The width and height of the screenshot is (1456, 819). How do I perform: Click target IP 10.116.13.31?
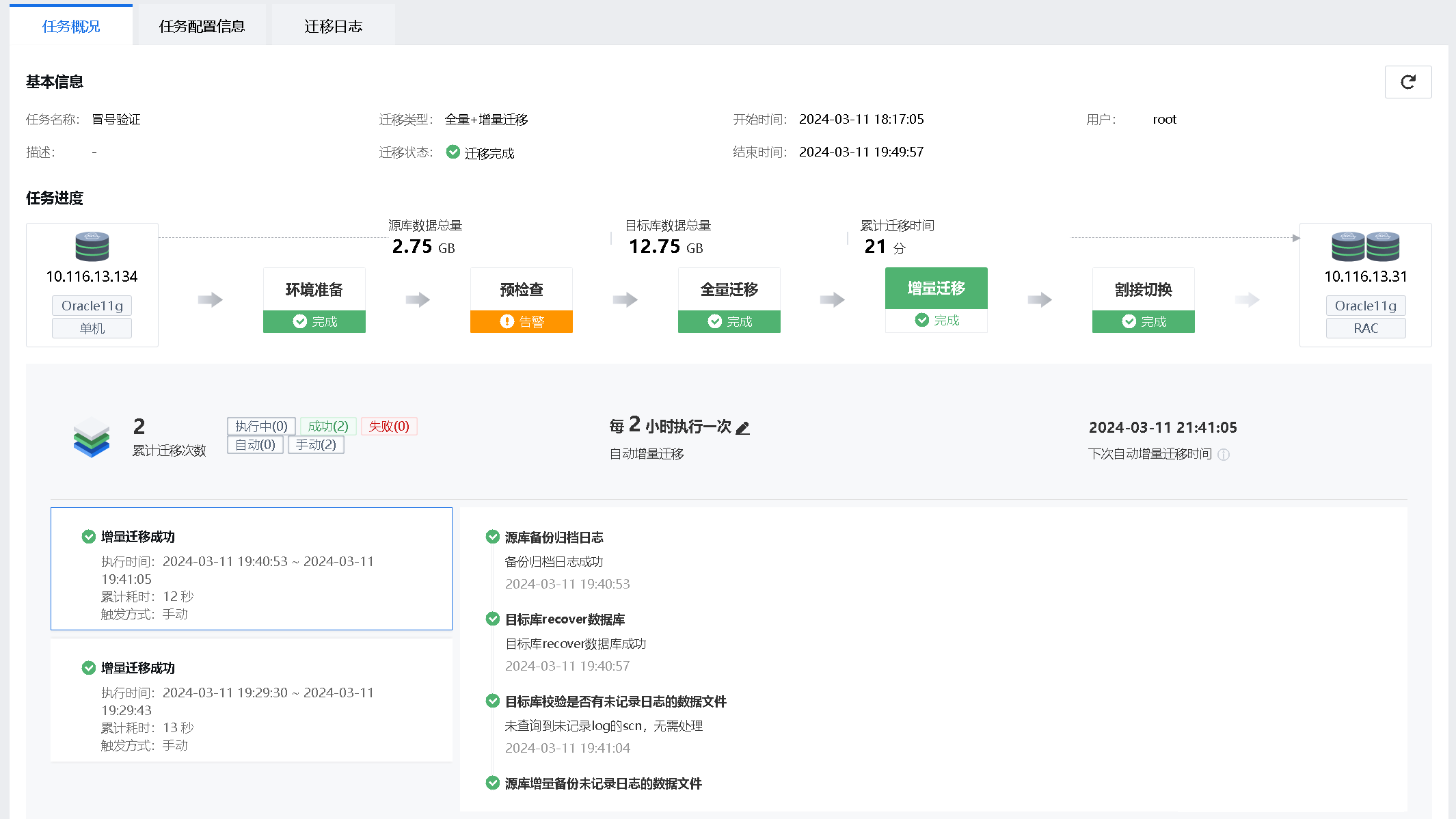1366,276
